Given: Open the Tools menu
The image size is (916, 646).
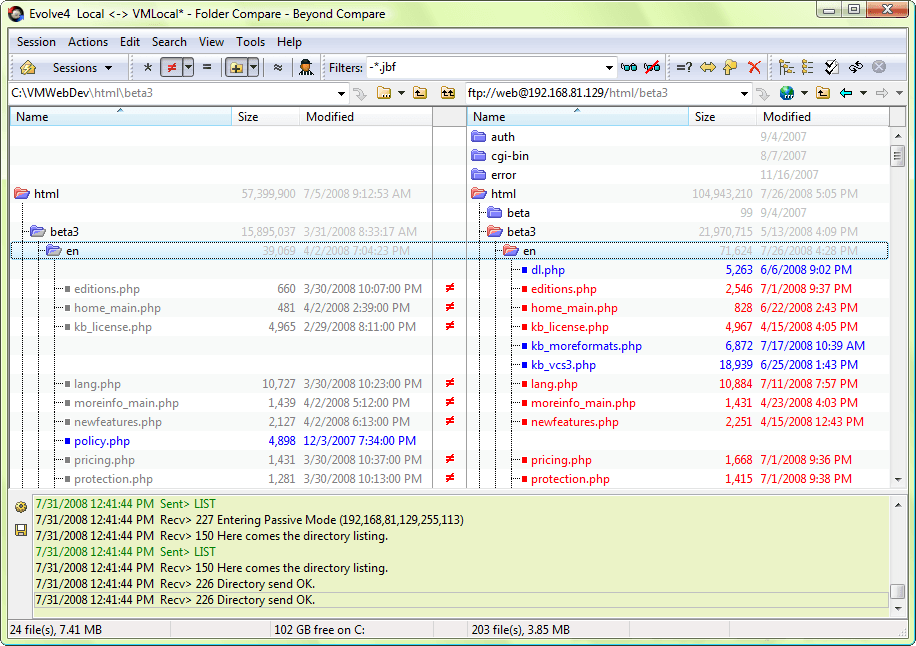Looking at the screenshot, I should coord(251,42).
